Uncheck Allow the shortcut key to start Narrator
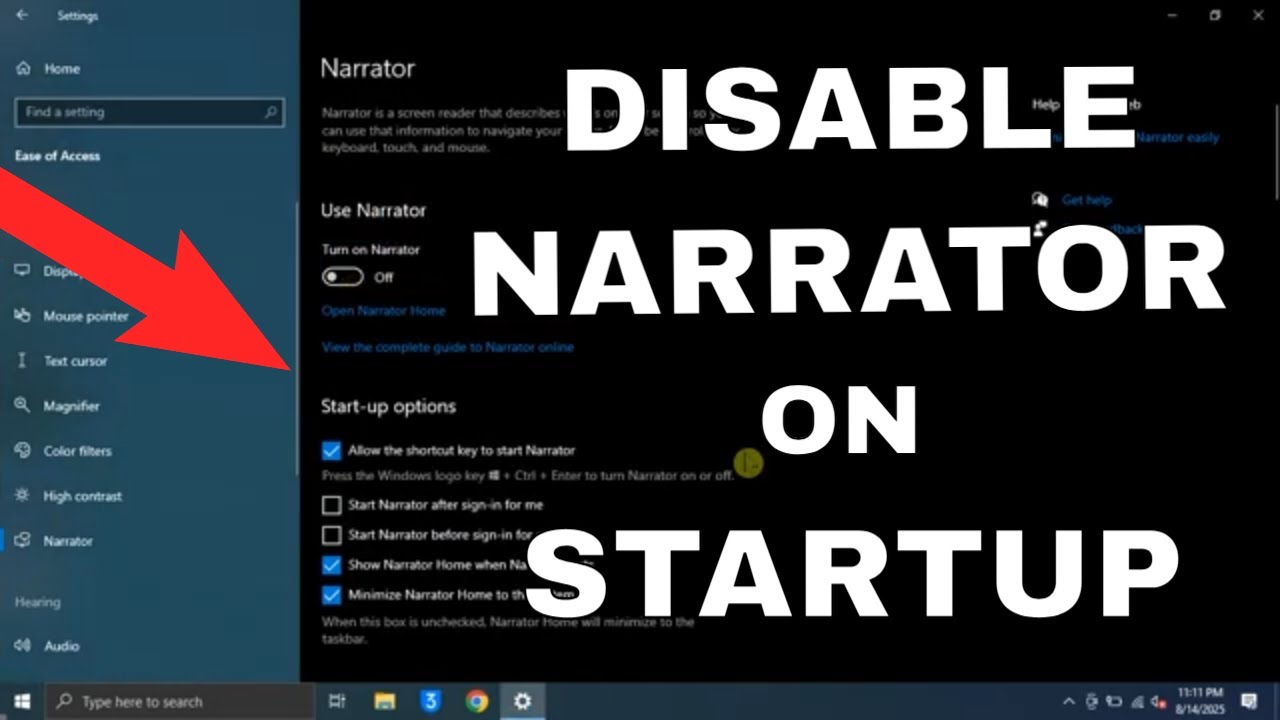Image resolution: width=1280 pixels, height=720 pixels. [332, 451]
